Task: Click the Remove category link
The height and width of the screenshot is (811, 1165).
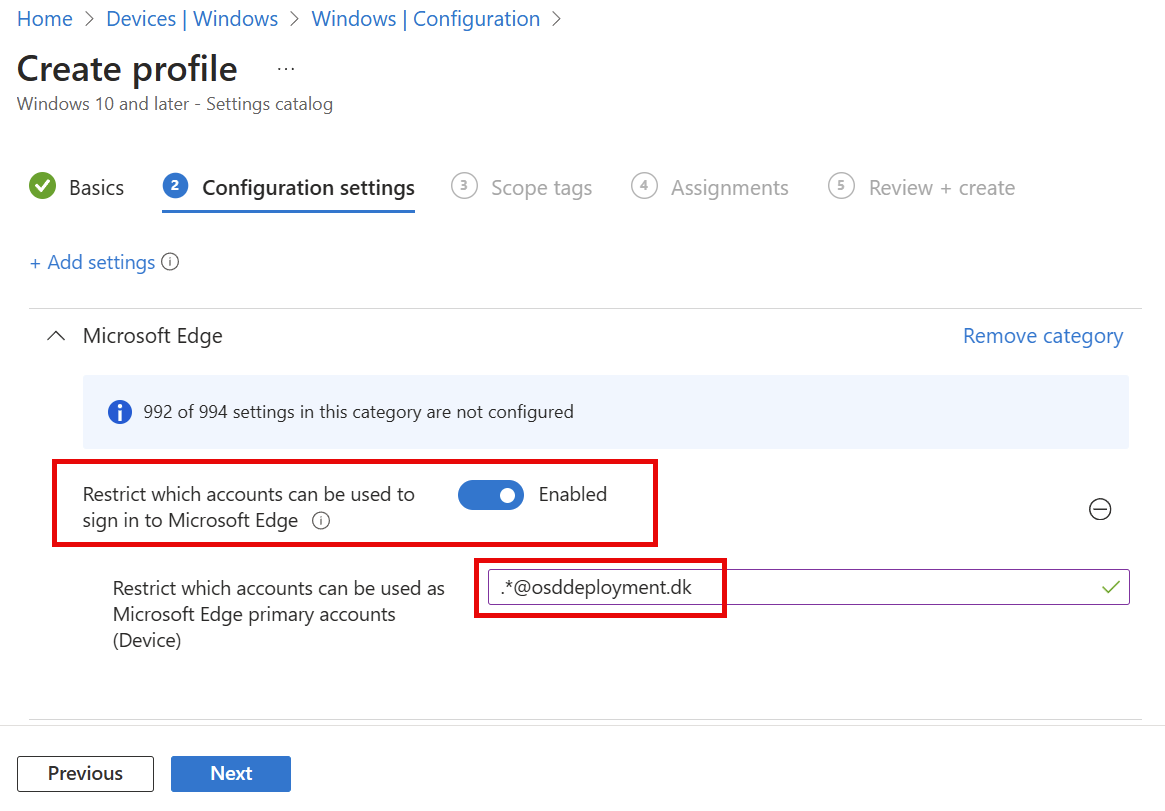Action: (1042, 336)
